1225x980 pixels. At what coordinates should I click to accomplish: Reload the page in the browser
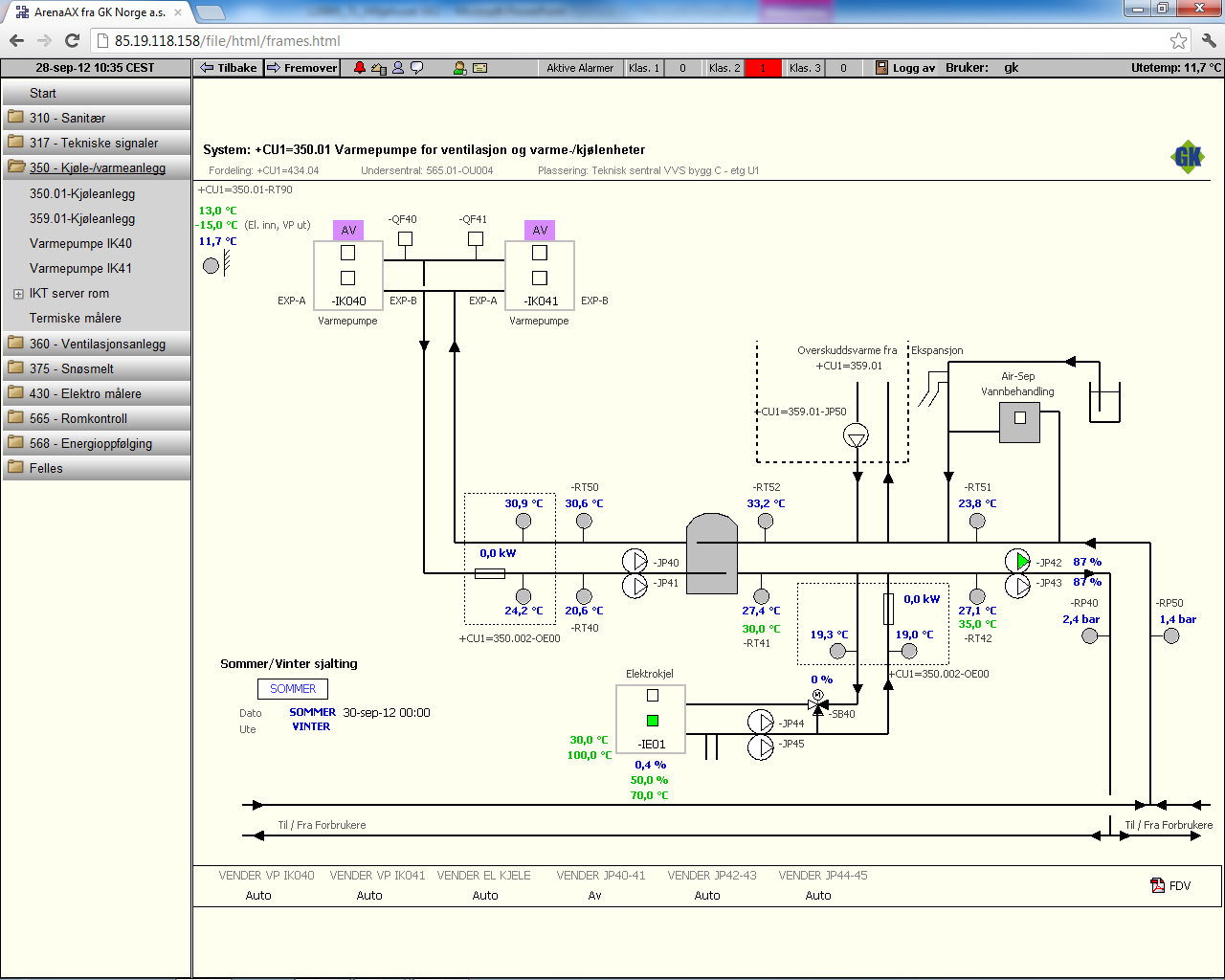(x=72, y=40)
